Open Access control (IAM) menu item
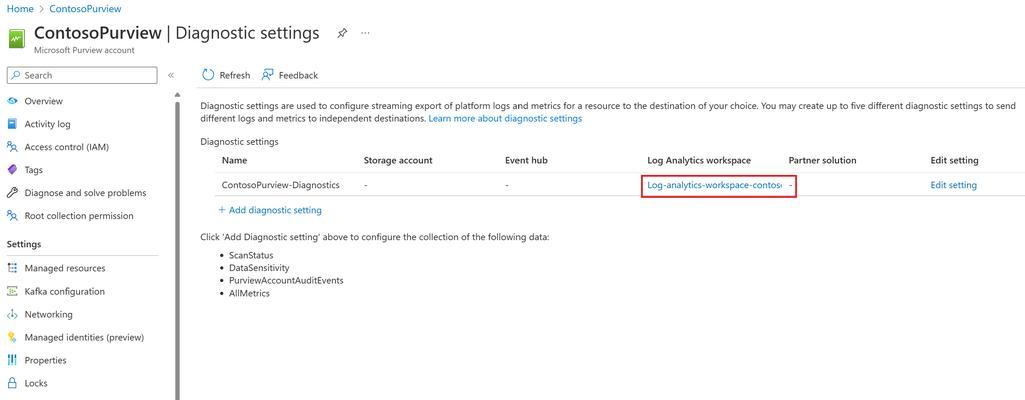This screenshot has height=400, width=1025. coord(67,147)
